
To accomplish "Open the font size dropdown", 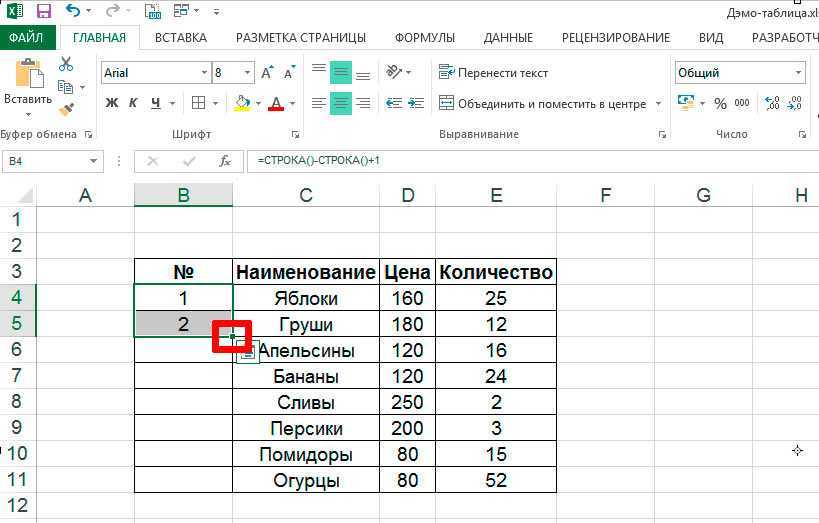I will pos(248,73).
